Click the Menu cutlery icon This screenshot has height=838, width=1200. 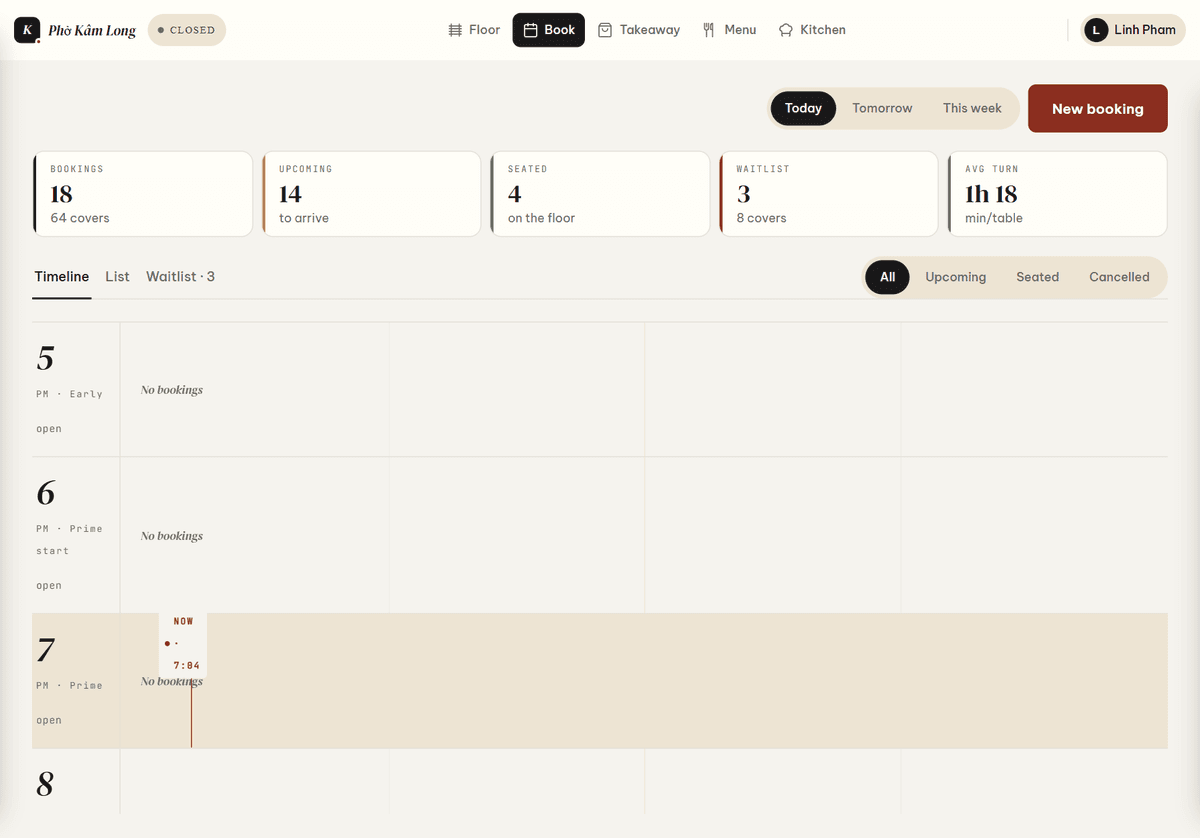tap(709, 30)
